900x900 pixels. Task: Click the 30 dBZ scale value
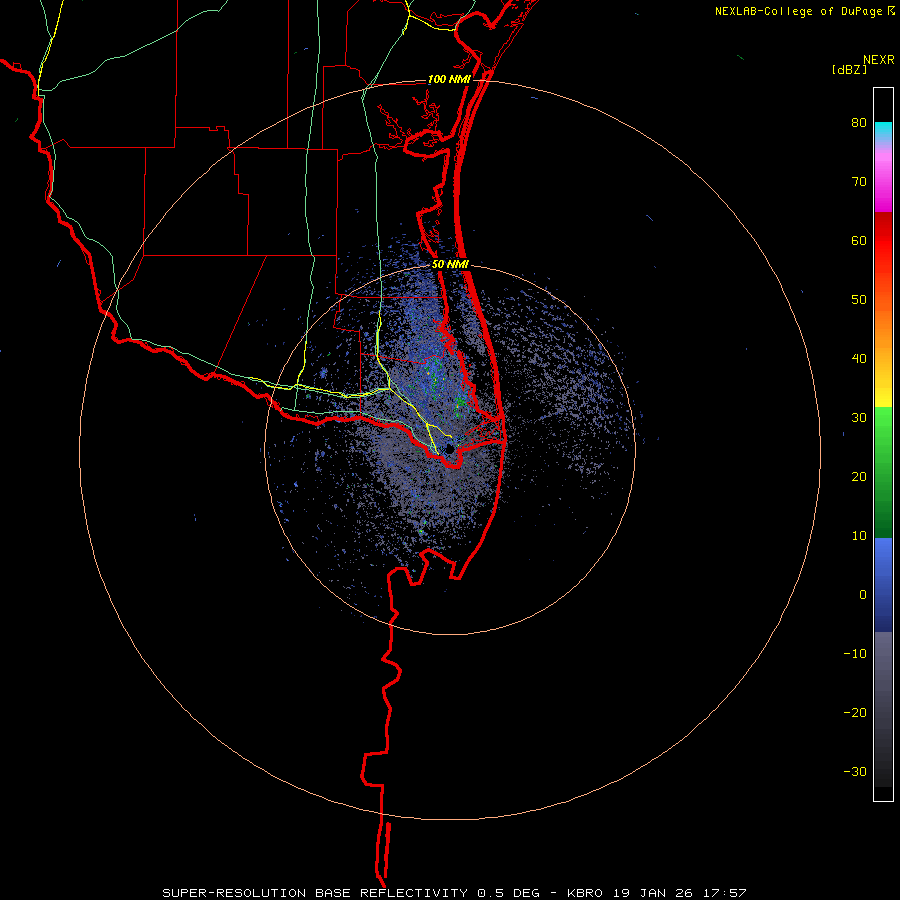859,417
